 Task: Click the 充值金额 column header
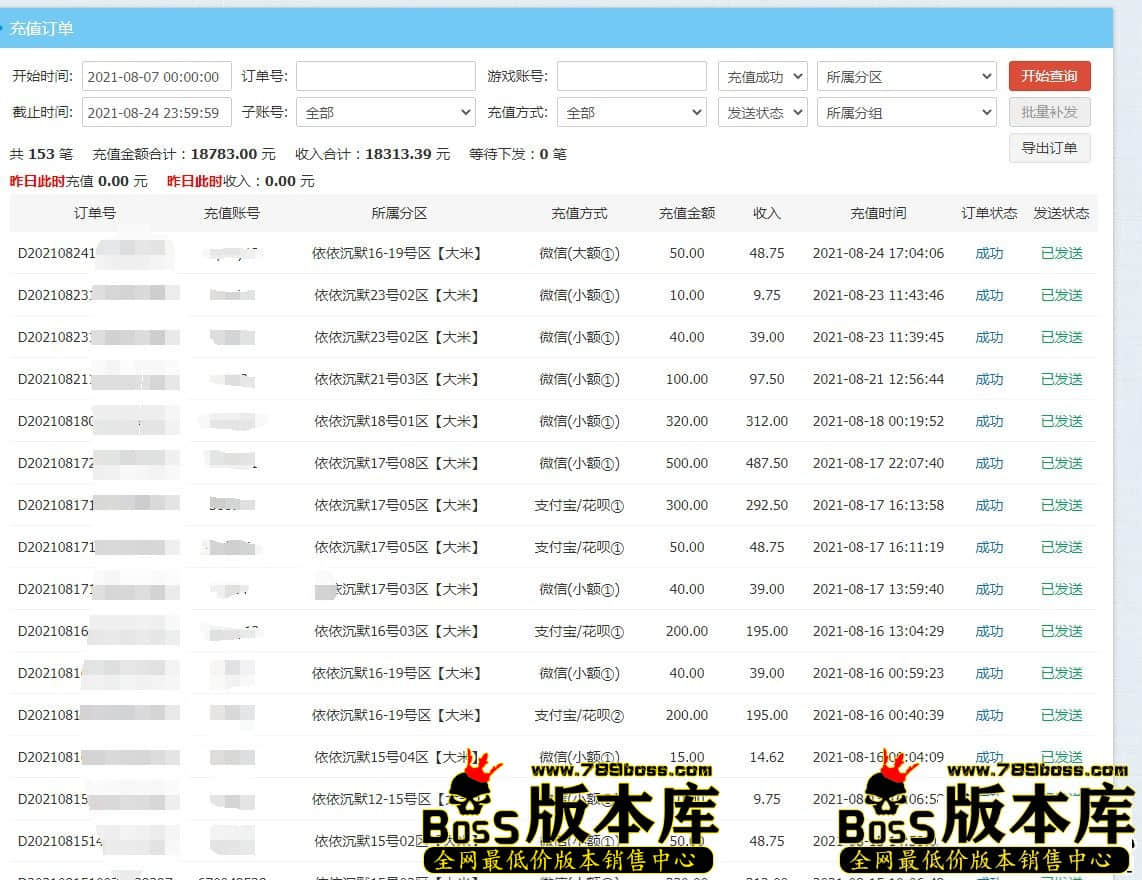pyautogui.click(x=687, y=213)
